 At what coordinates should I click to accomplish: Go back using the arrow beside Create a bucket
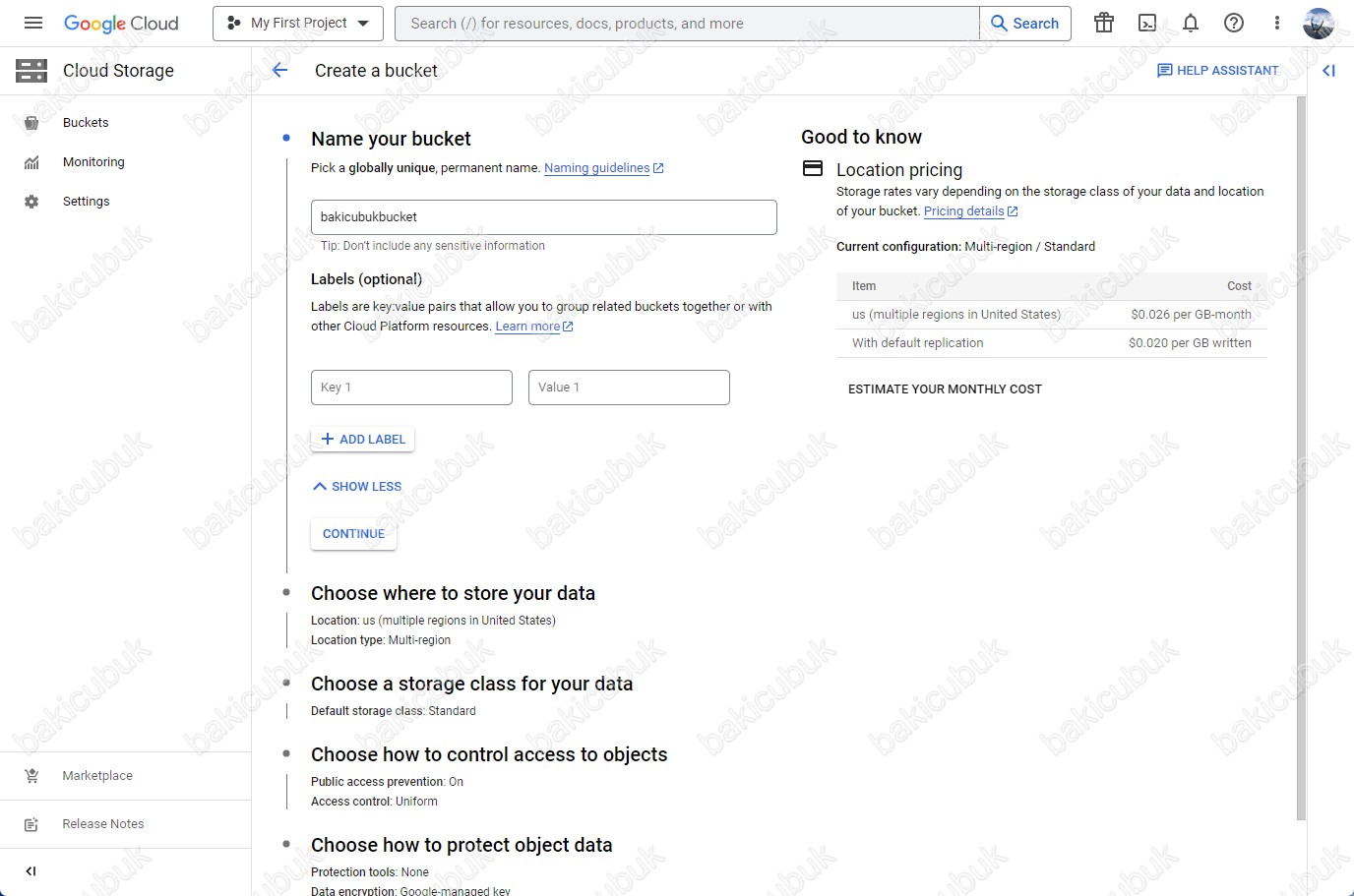click(x=280, y=70)
